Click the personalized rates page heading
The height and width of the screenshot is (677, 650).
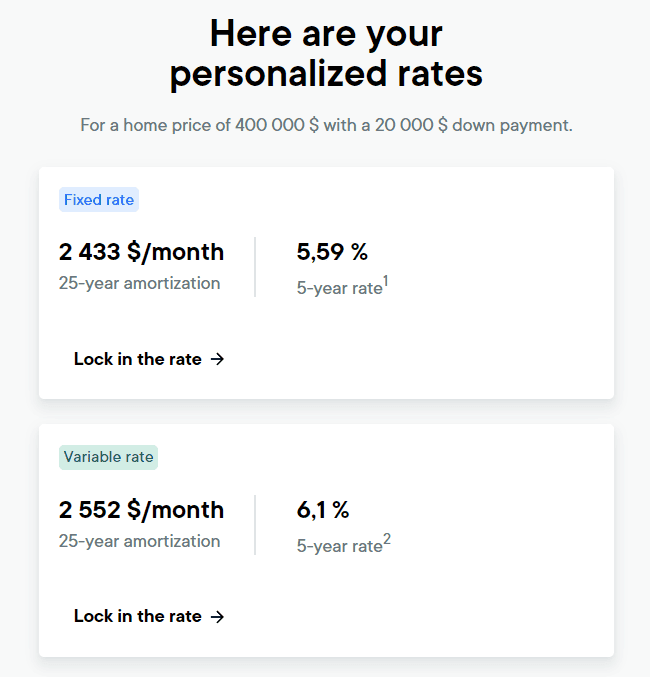pos(326,54)
